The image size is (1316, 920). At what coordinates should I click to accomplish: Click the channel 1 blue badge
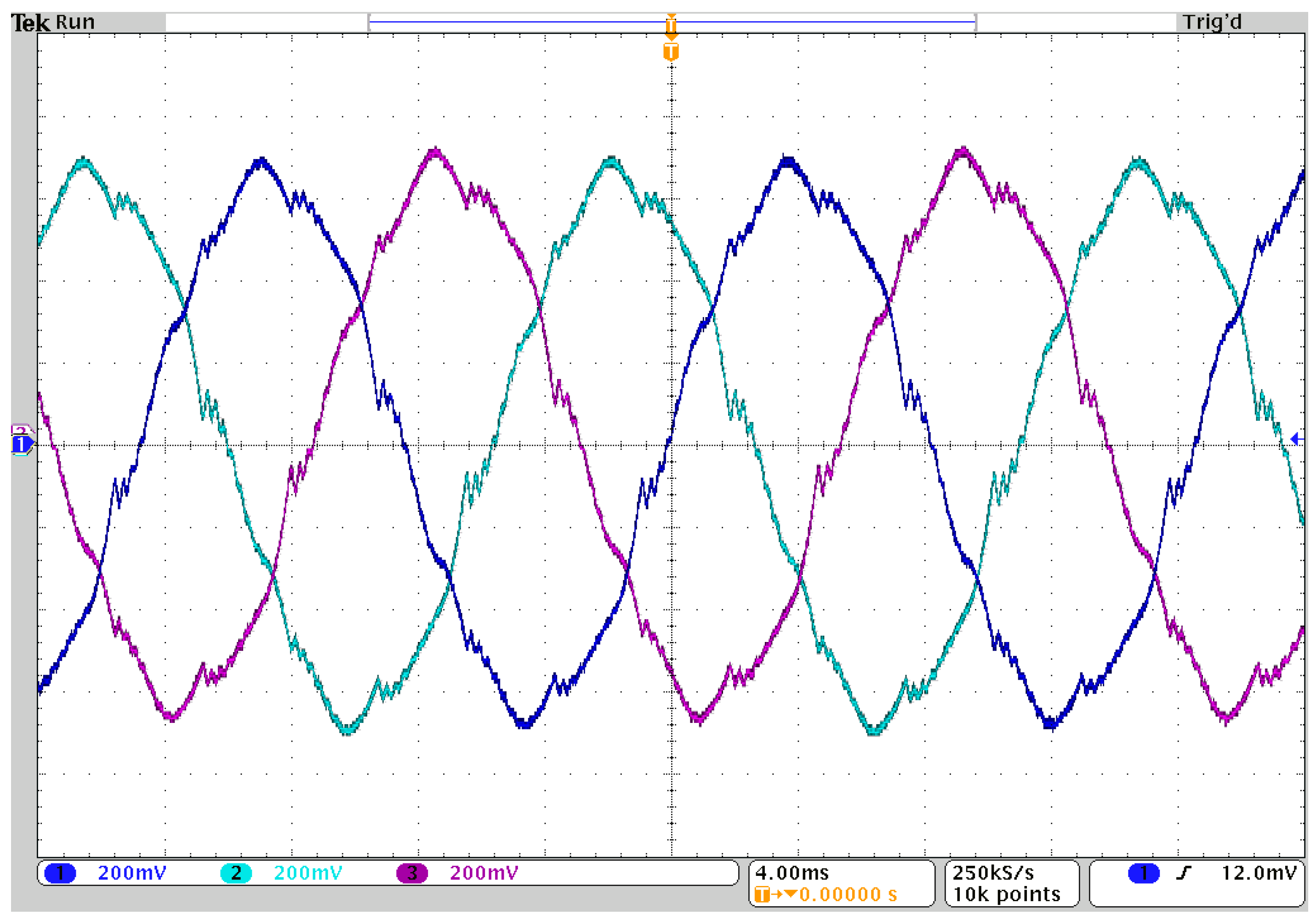pyautogui.click(x=60, y=873)
